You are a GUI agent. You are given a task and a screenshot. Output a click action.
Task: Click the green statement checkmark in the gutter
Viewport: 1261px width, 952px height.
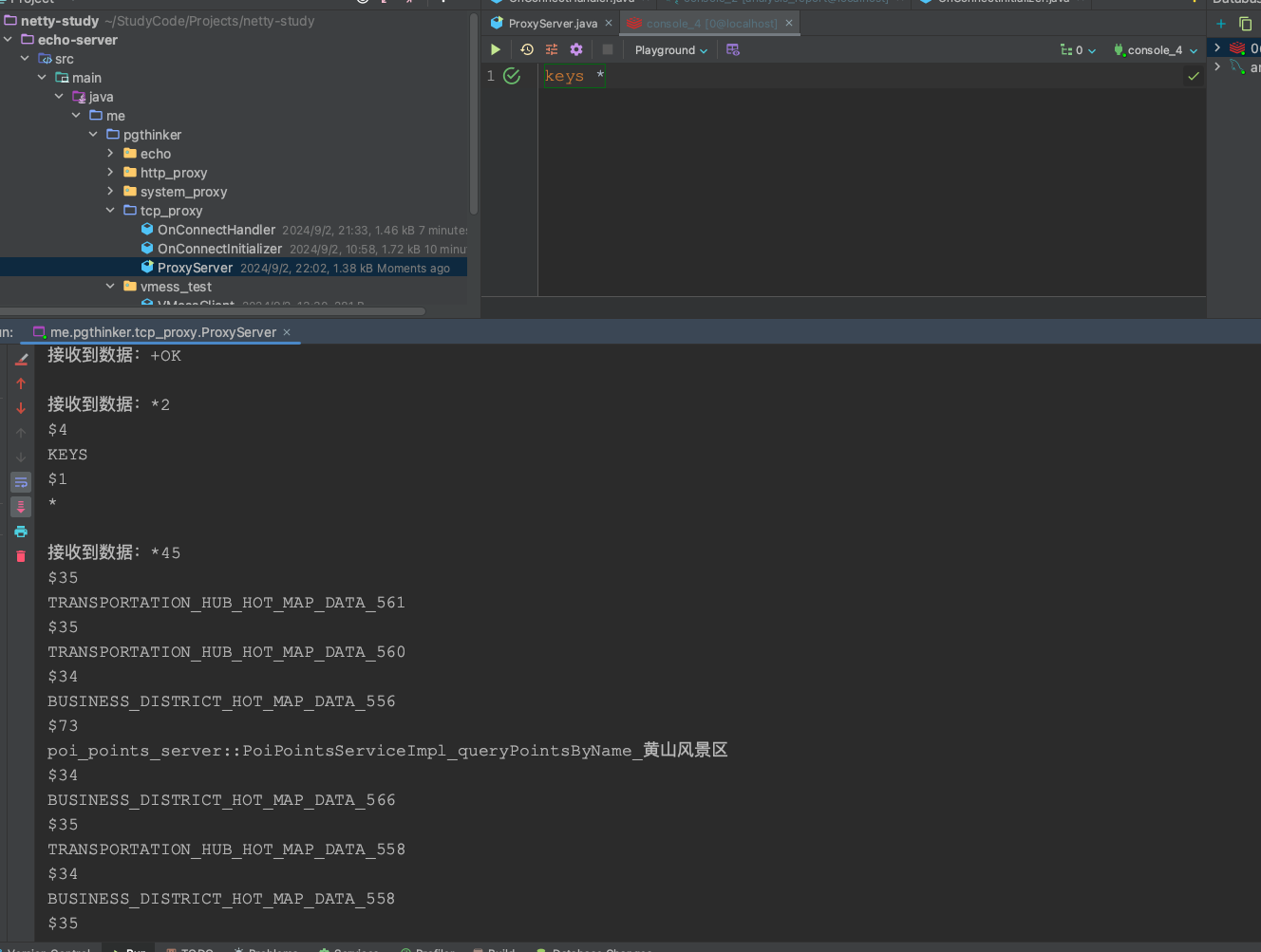[512, 76]
